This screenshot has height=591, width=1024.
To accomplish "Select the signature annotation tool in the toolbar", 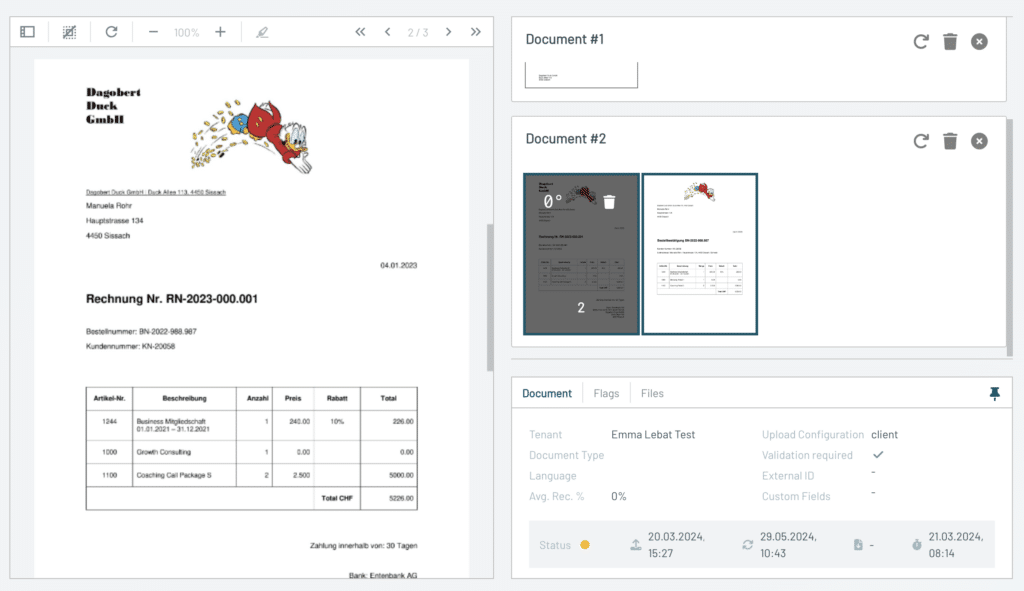I will click(261, 31).
